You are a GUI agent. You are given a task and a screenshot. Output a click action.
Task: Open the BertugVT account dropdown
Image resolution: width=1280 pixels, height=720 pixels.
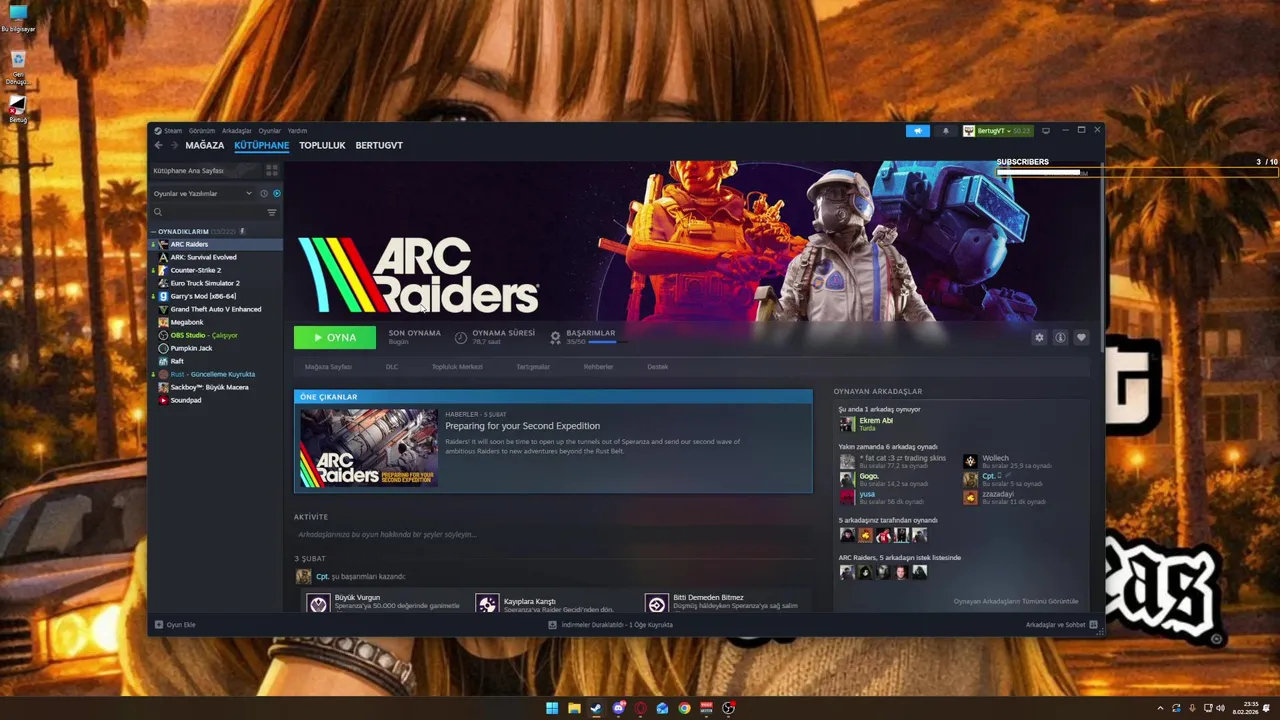997,131
